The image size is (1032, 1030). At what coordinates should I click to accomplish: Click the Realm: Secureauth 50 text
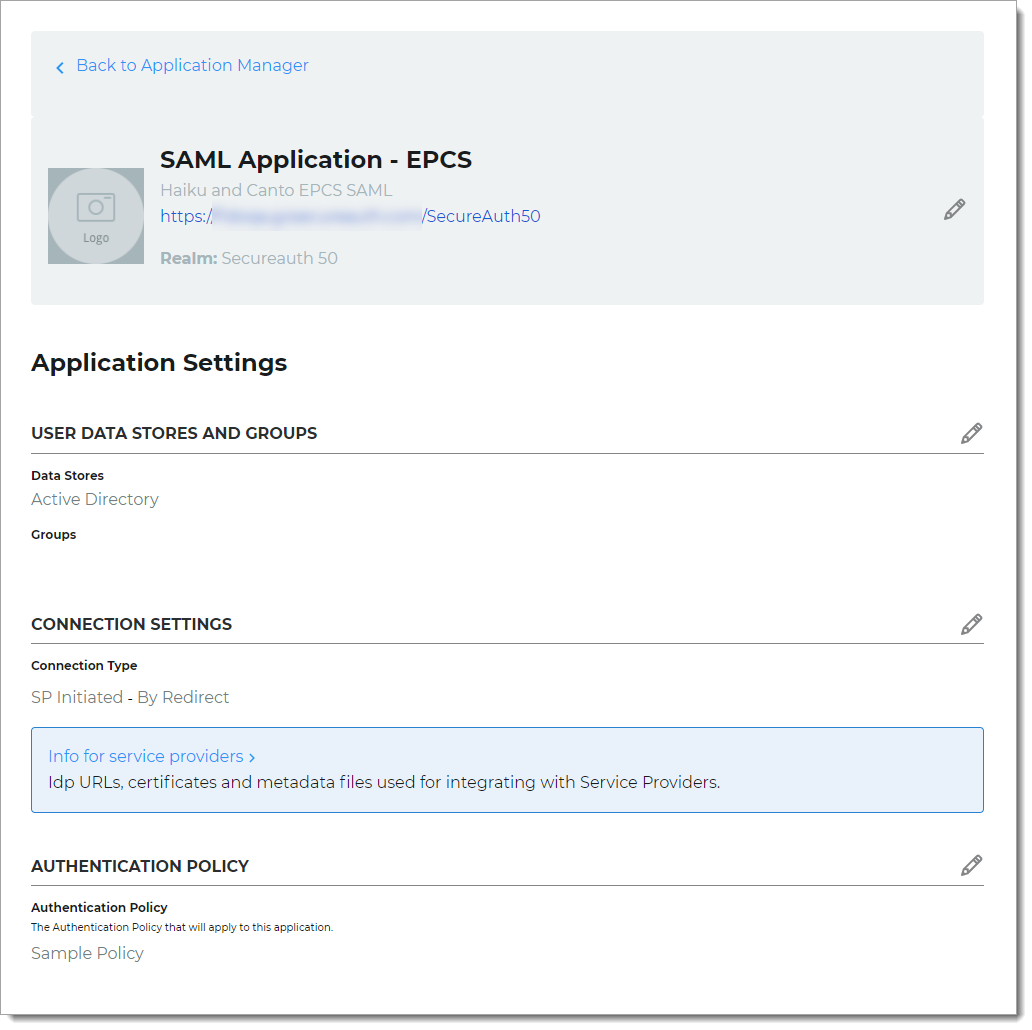pos(249,258)
